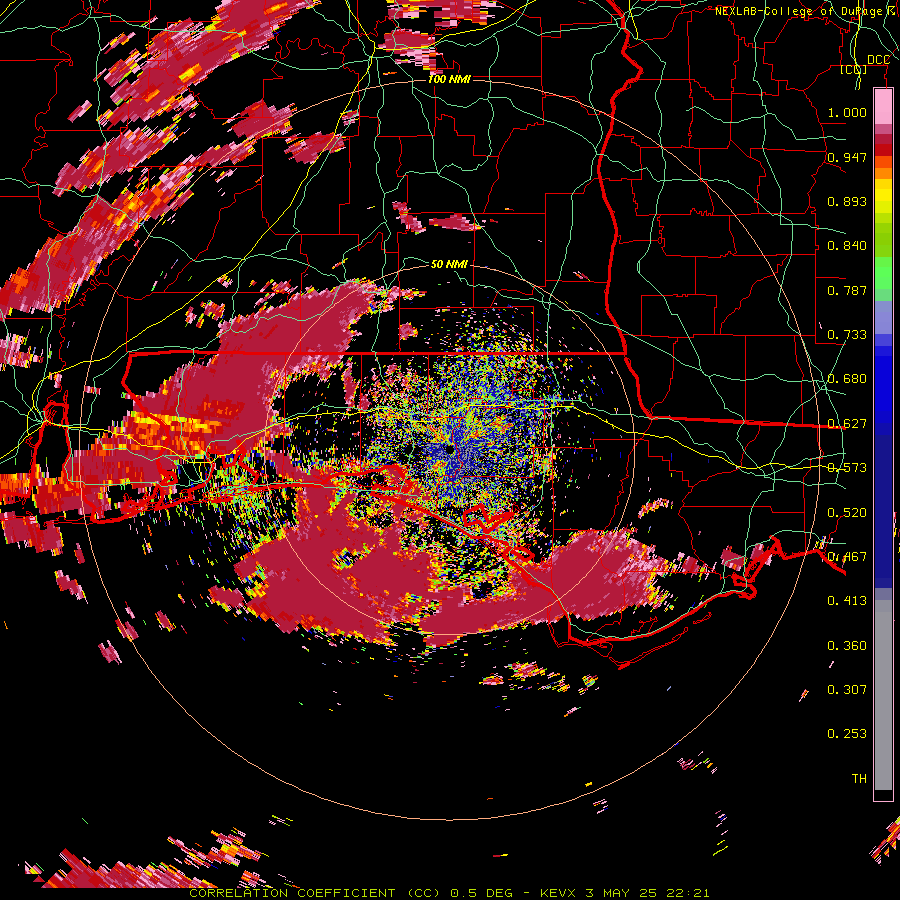Click the gray segment of the color bar
The image size is (900, 900).
point(883,695)
